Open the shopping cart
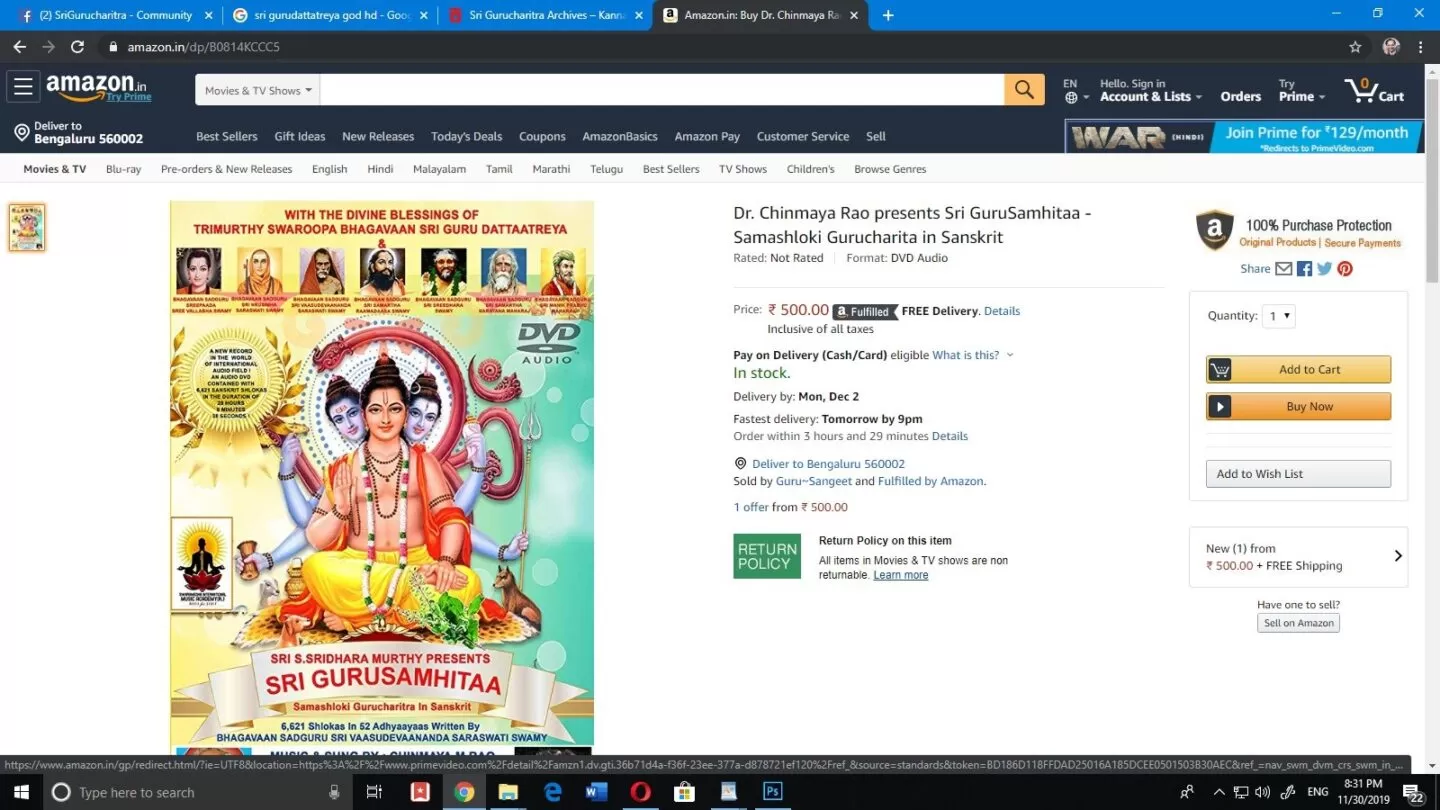Screen dimensions: 1440x810 click(1375, 90)
